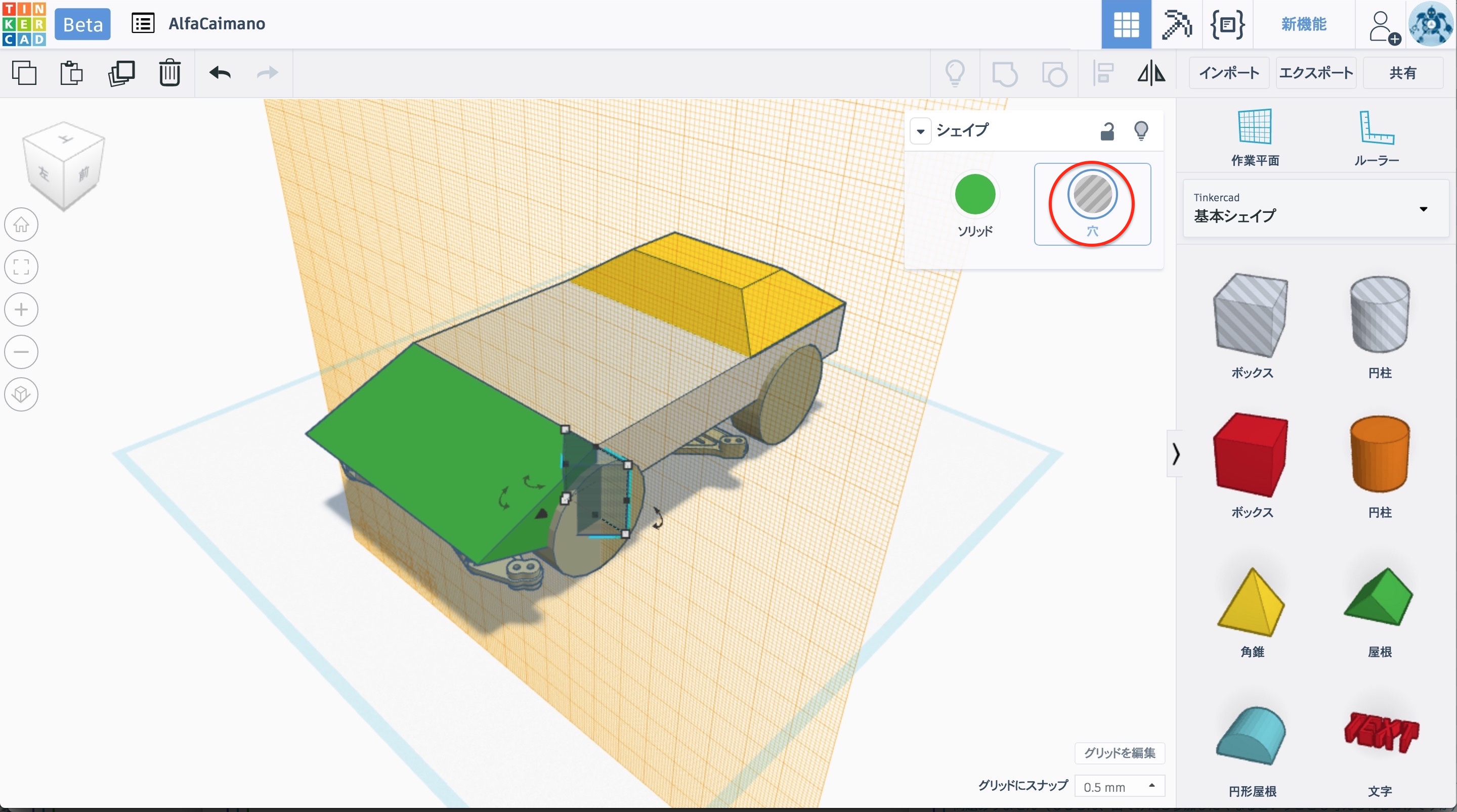Delete selection with trash icon
The image size is (1457, 812).
coord(169,73)
